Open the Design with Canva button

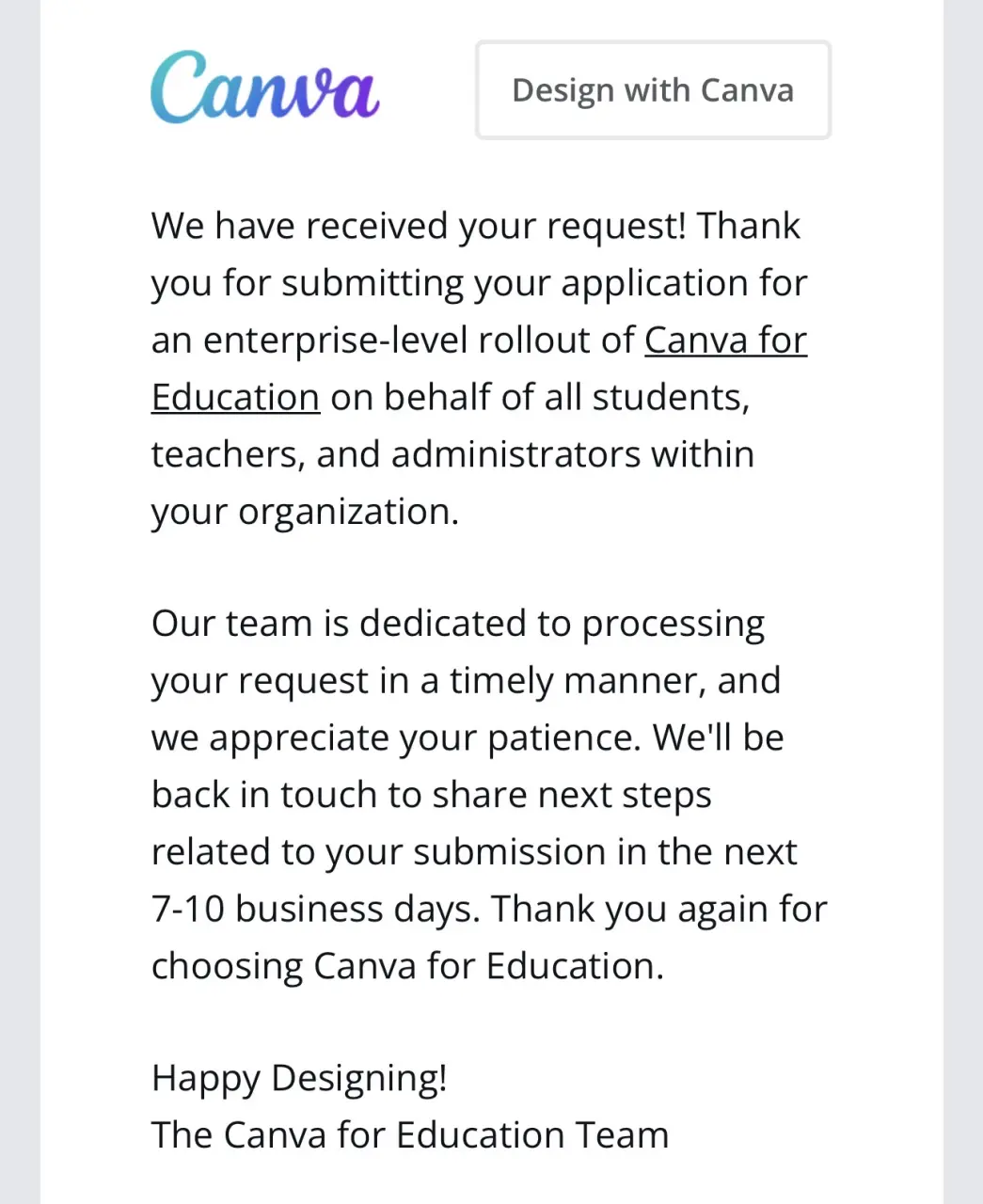tap(653, 90)
